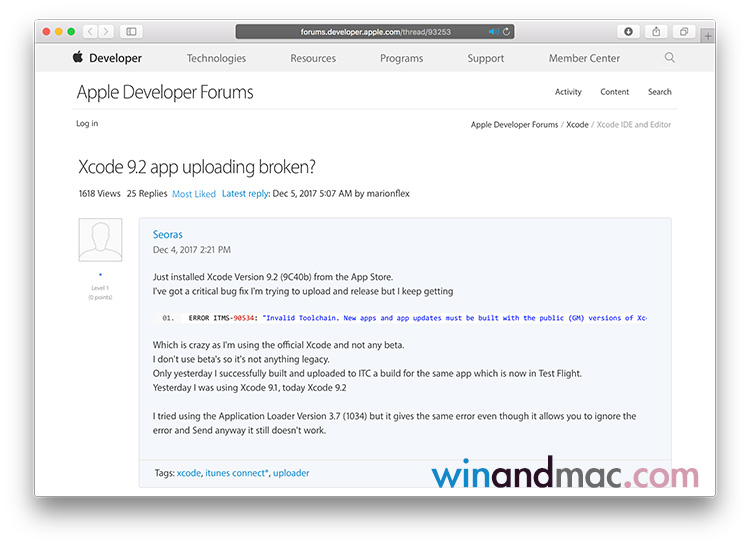This screenshot has height=546, width=750.
Task: Click the address bar URL field
Action: tap(375, 32)
